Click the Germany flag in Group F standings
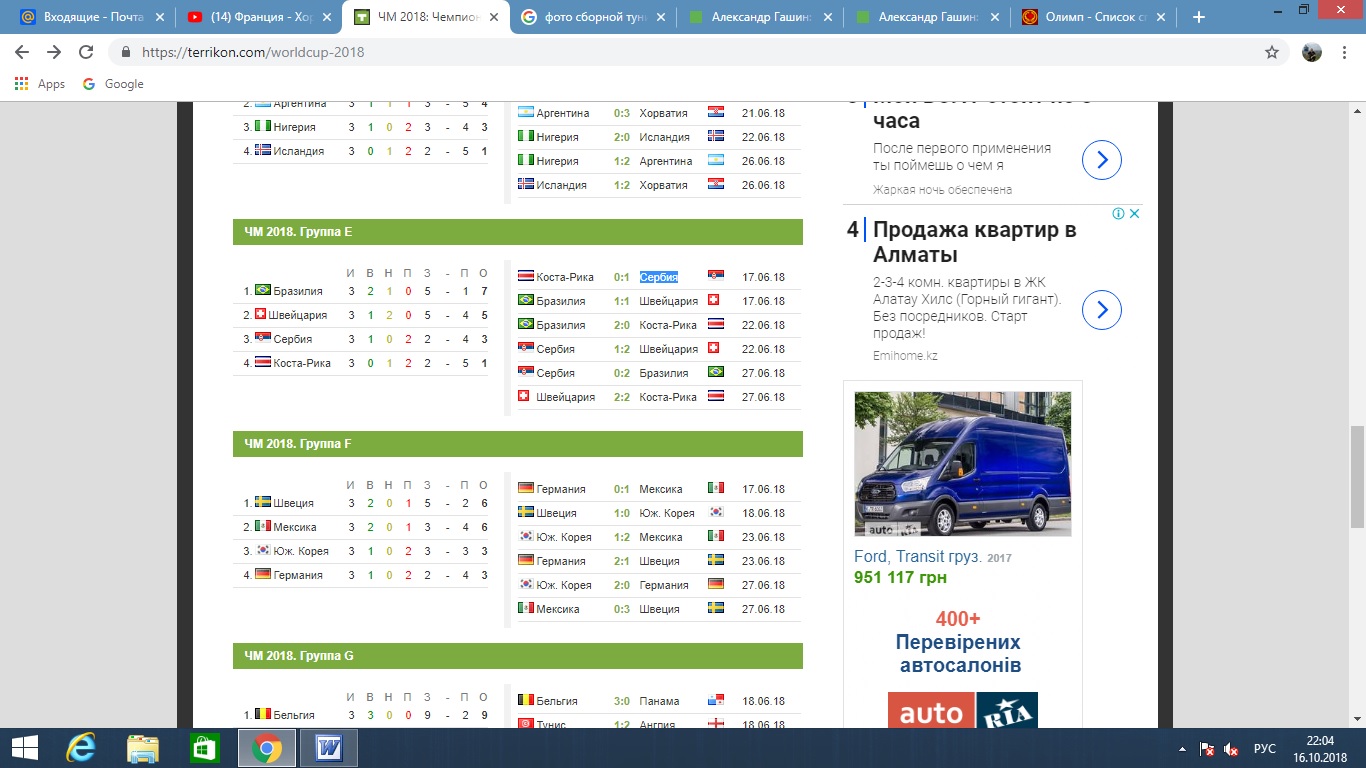Image resolution: width=1366 pixels, height=768 pixels. pyautogui.click(x=263, y=574)
